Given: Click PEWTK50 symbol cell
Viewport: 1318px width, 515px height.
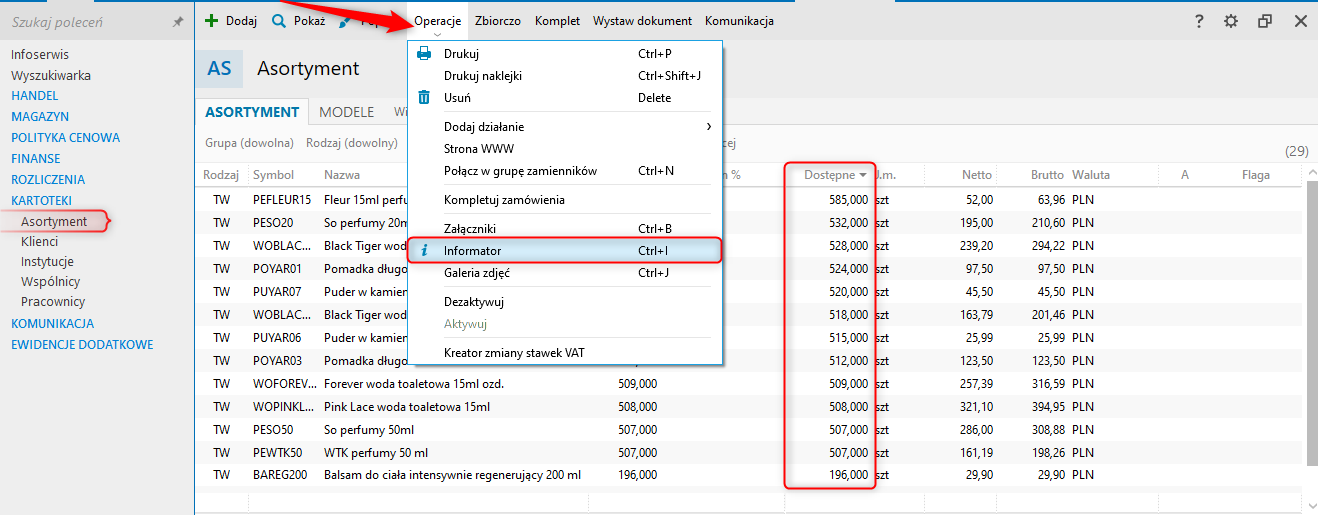Looking at the screenshot, I should [278, 452].
